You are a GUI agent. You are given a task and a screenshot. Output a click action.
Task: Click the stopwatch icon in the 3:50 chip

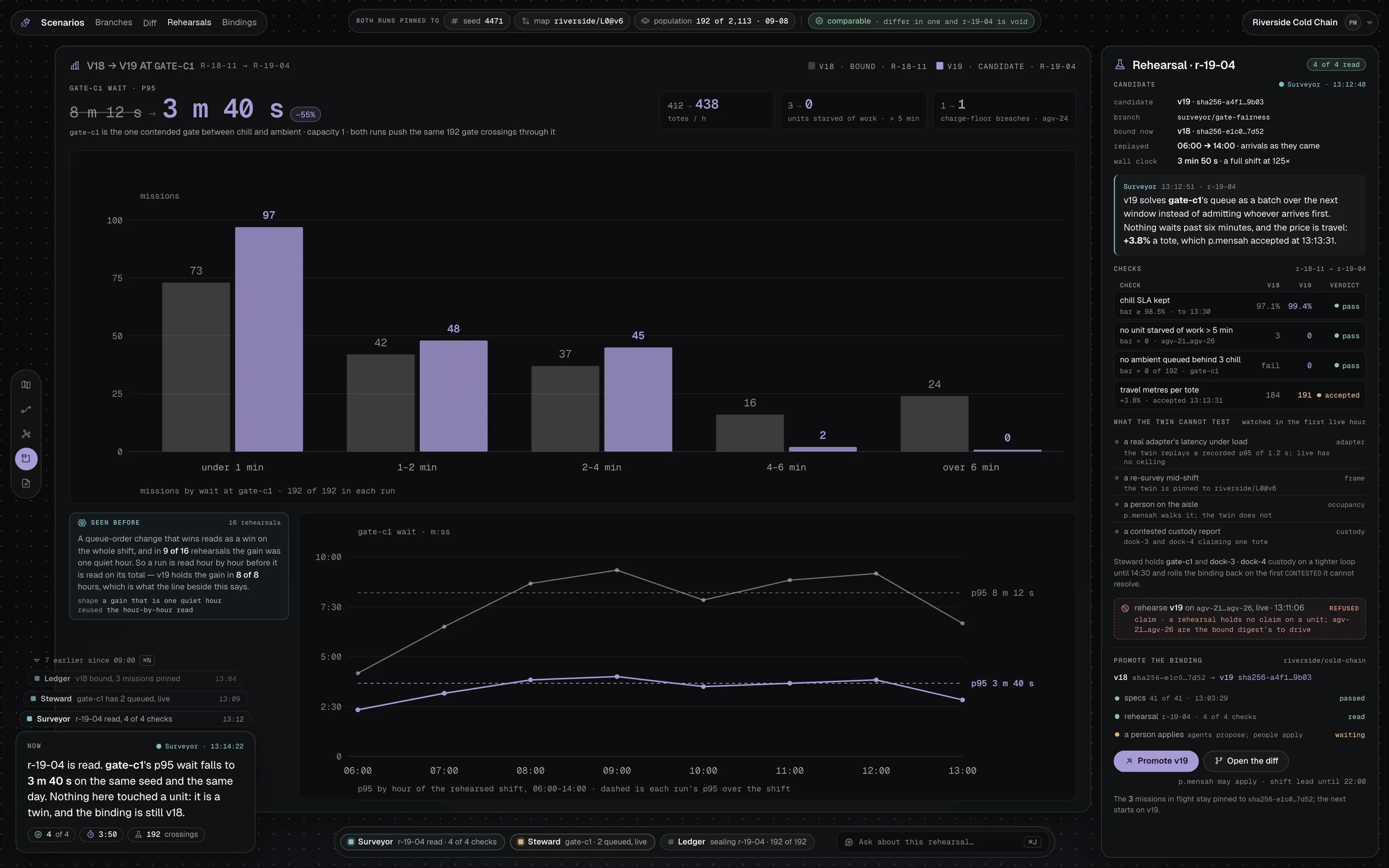click(x=90, y=835)
